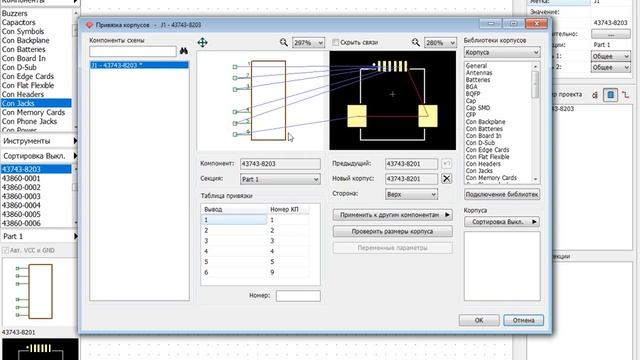Screen dimensions: 640x360
Task: Open the side dropdown set to Верх
Action: coord(411,194)
